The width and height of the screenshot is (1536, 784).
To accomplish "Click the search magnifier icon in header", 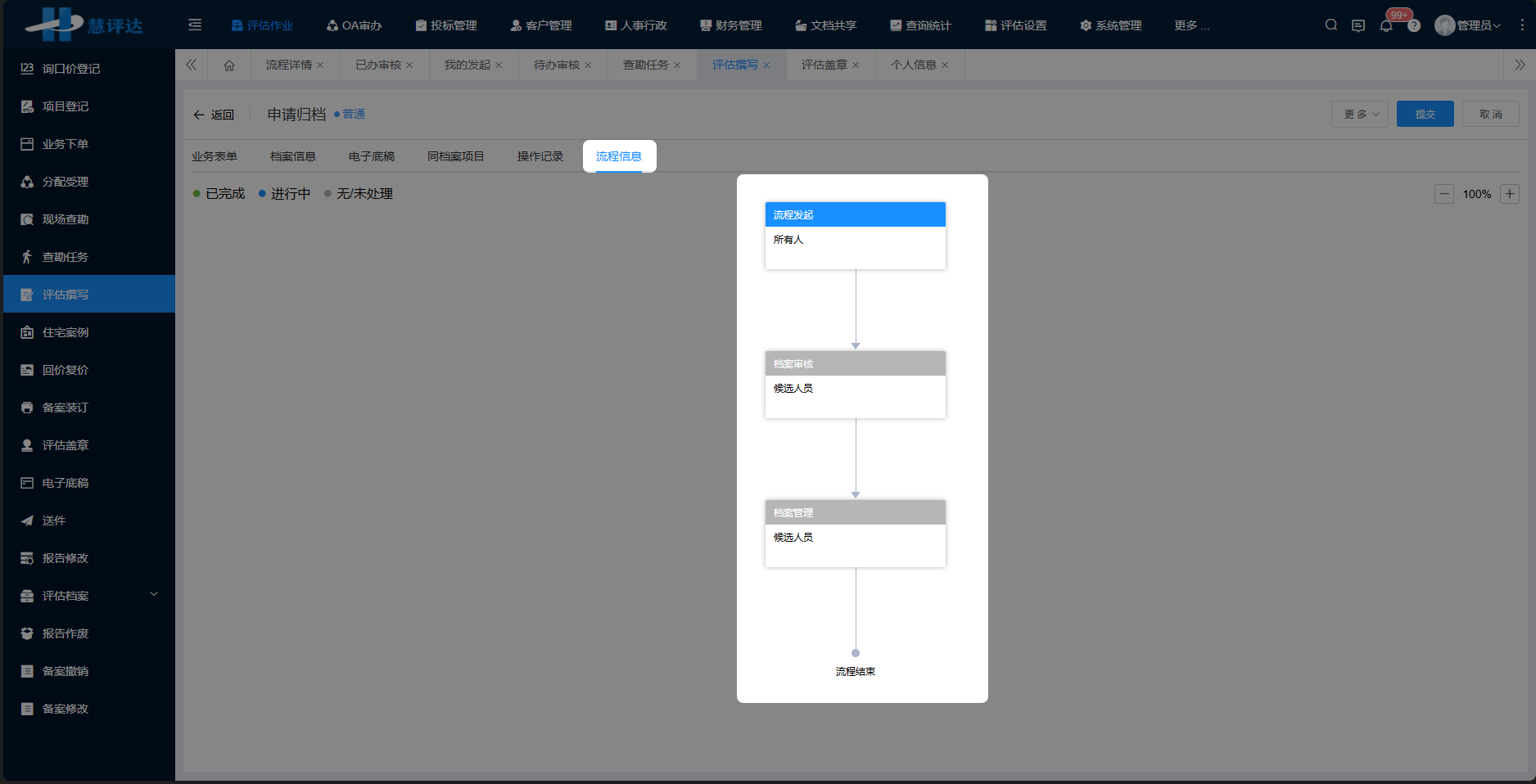I will [x=1331, y=25].
